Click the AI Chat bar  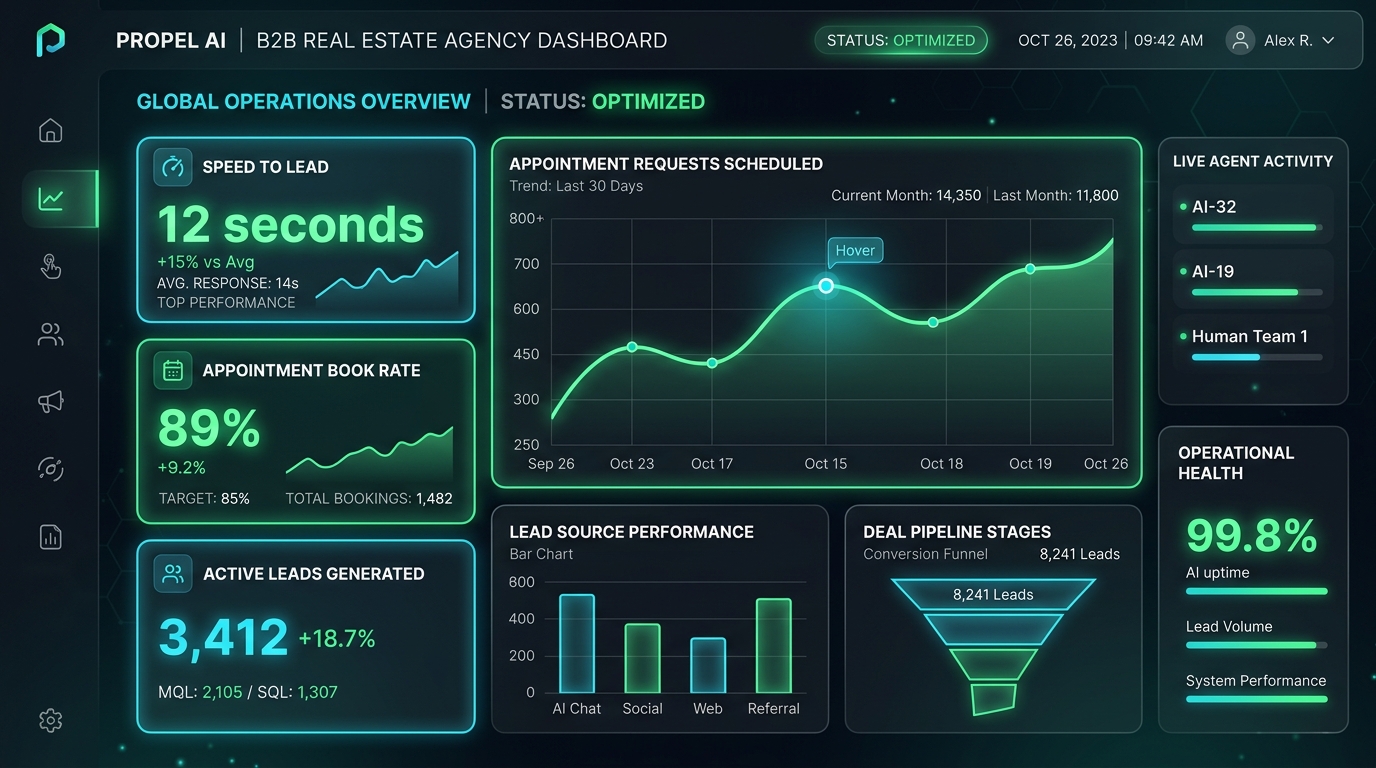[x=577, y=643]
